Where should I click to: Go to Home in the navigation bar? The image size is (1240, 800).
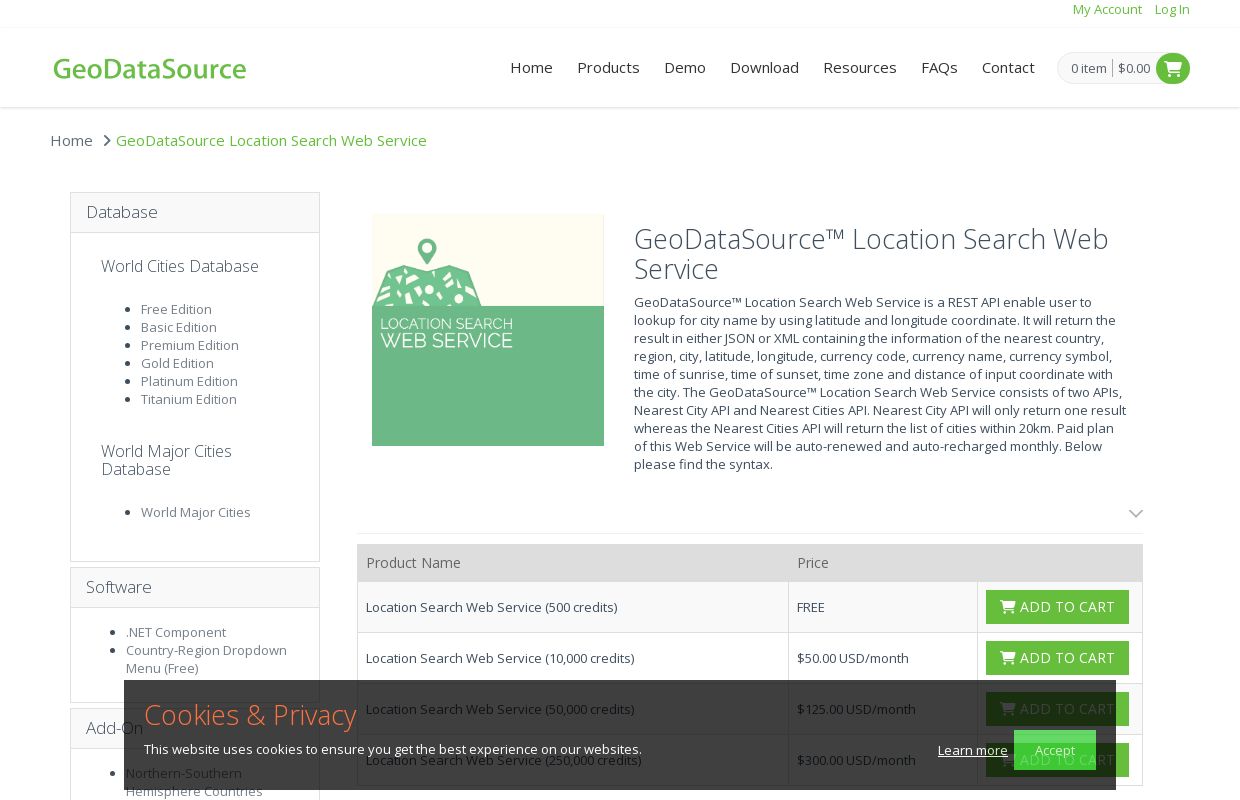pyautogui.click(x=531, y=67)
